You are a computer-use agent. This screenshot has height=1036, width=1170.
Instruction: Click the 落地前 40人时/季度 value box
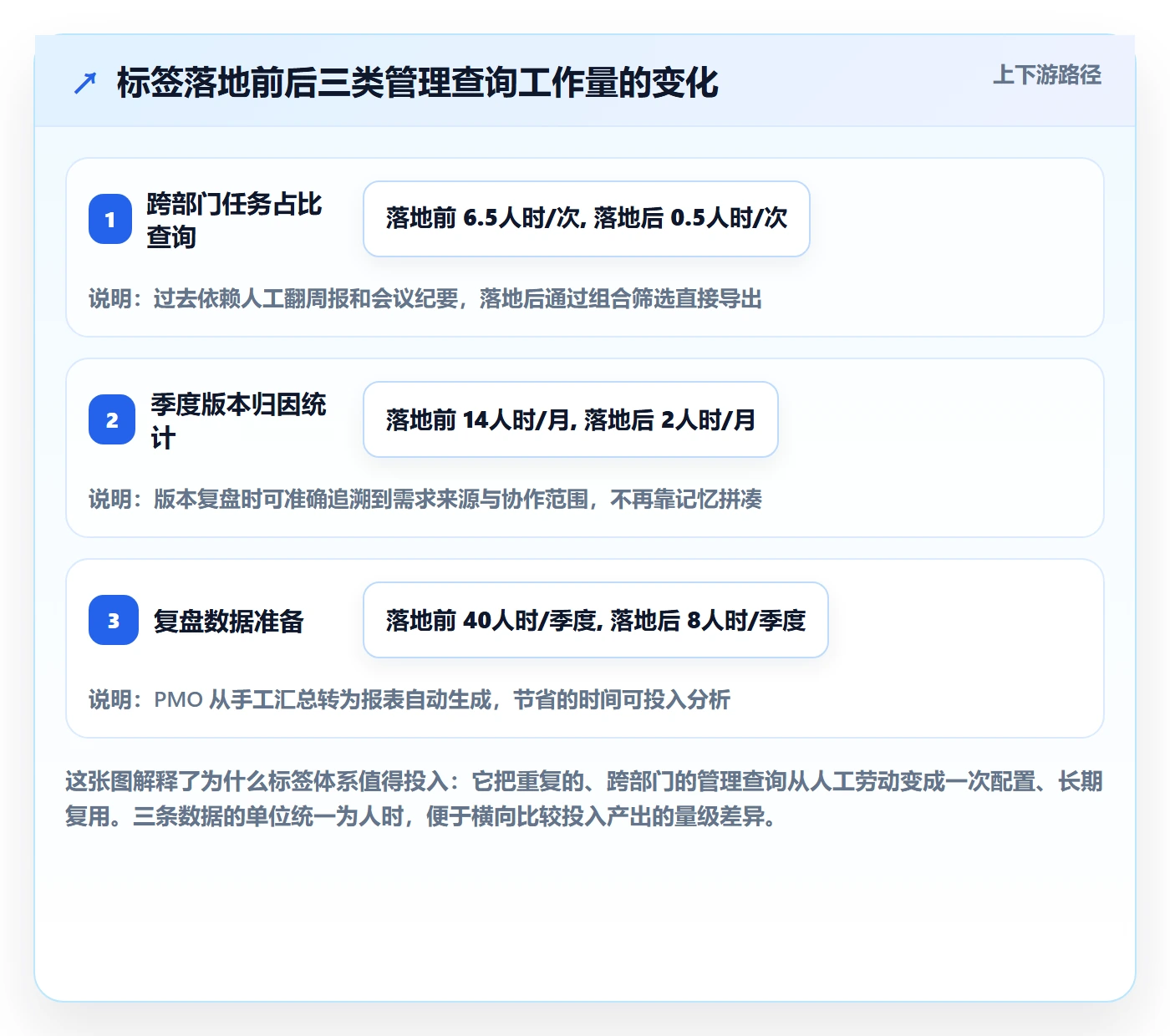tap(596, 620)
